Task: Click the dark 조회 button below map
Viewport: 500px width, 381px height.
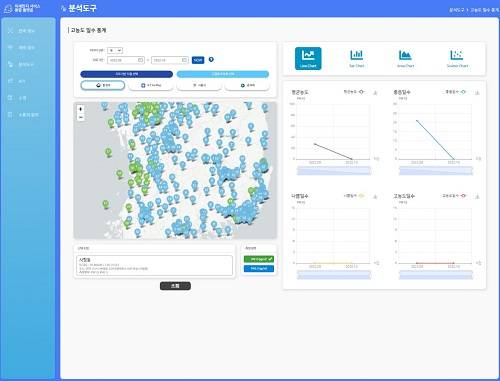Action: coord(175,286)
